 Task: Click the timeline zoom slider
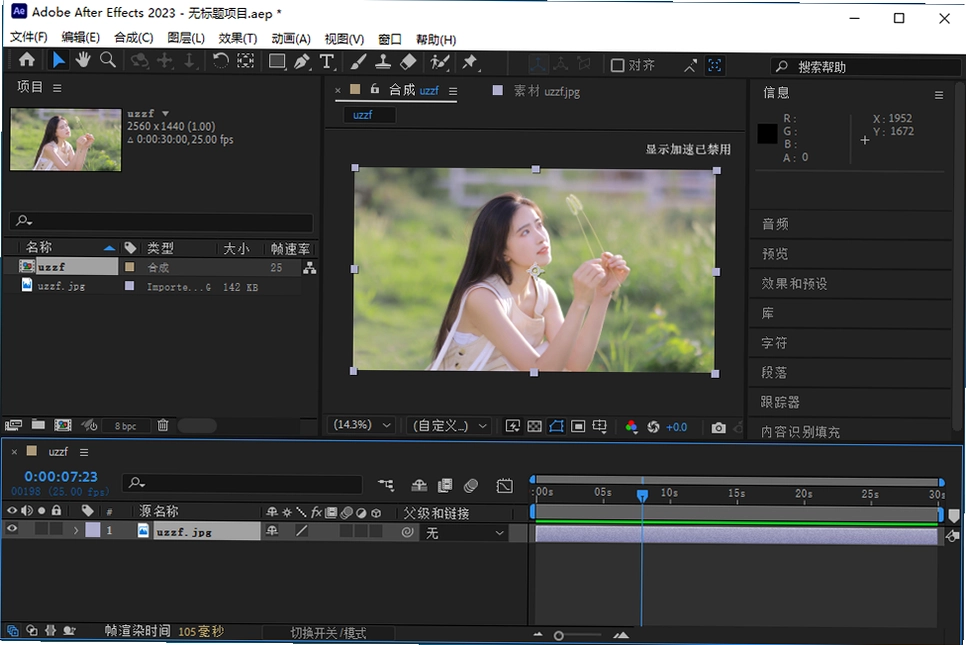(559, 635)
